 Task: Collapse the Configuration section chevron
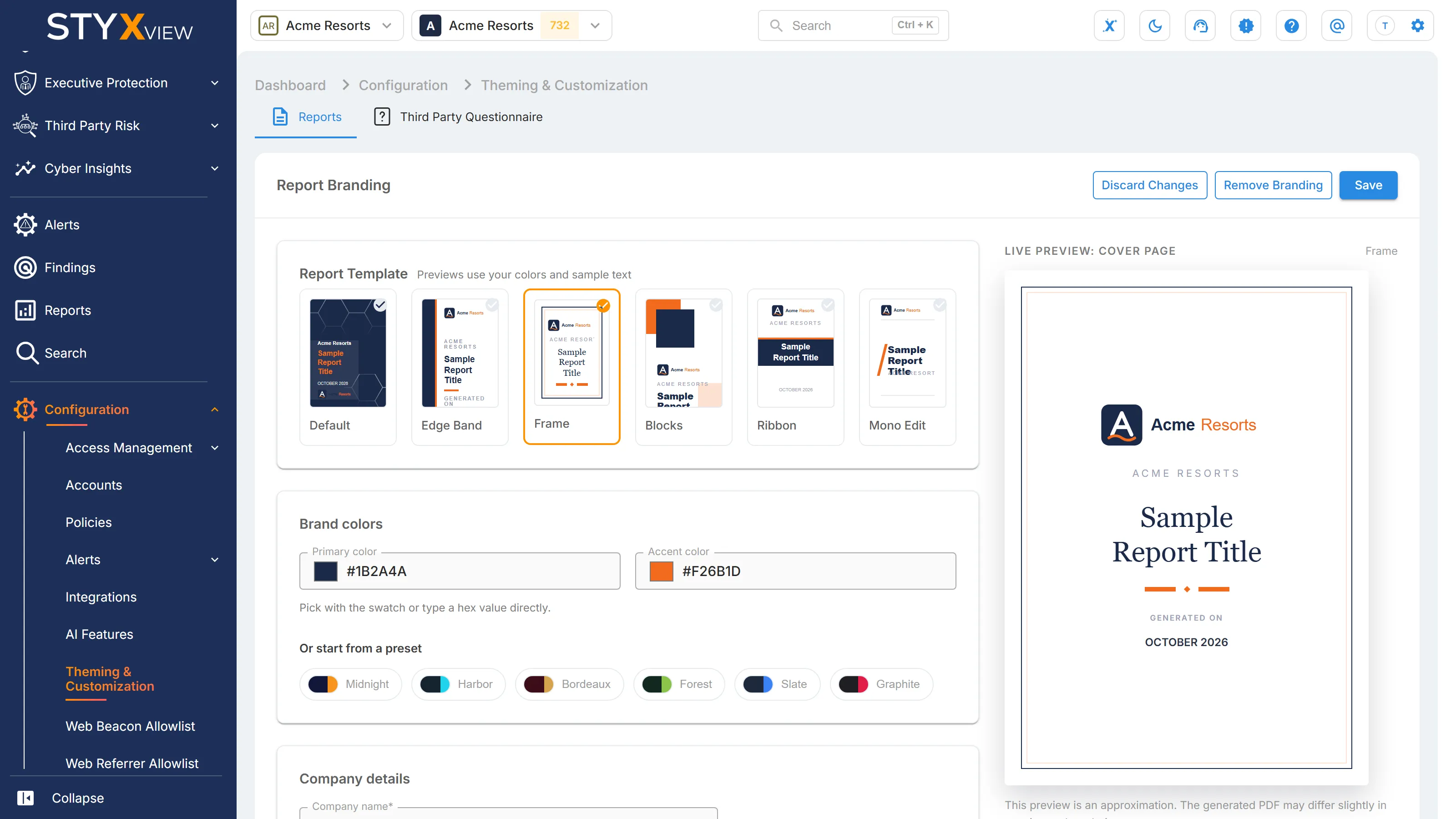tap(215, 409)
